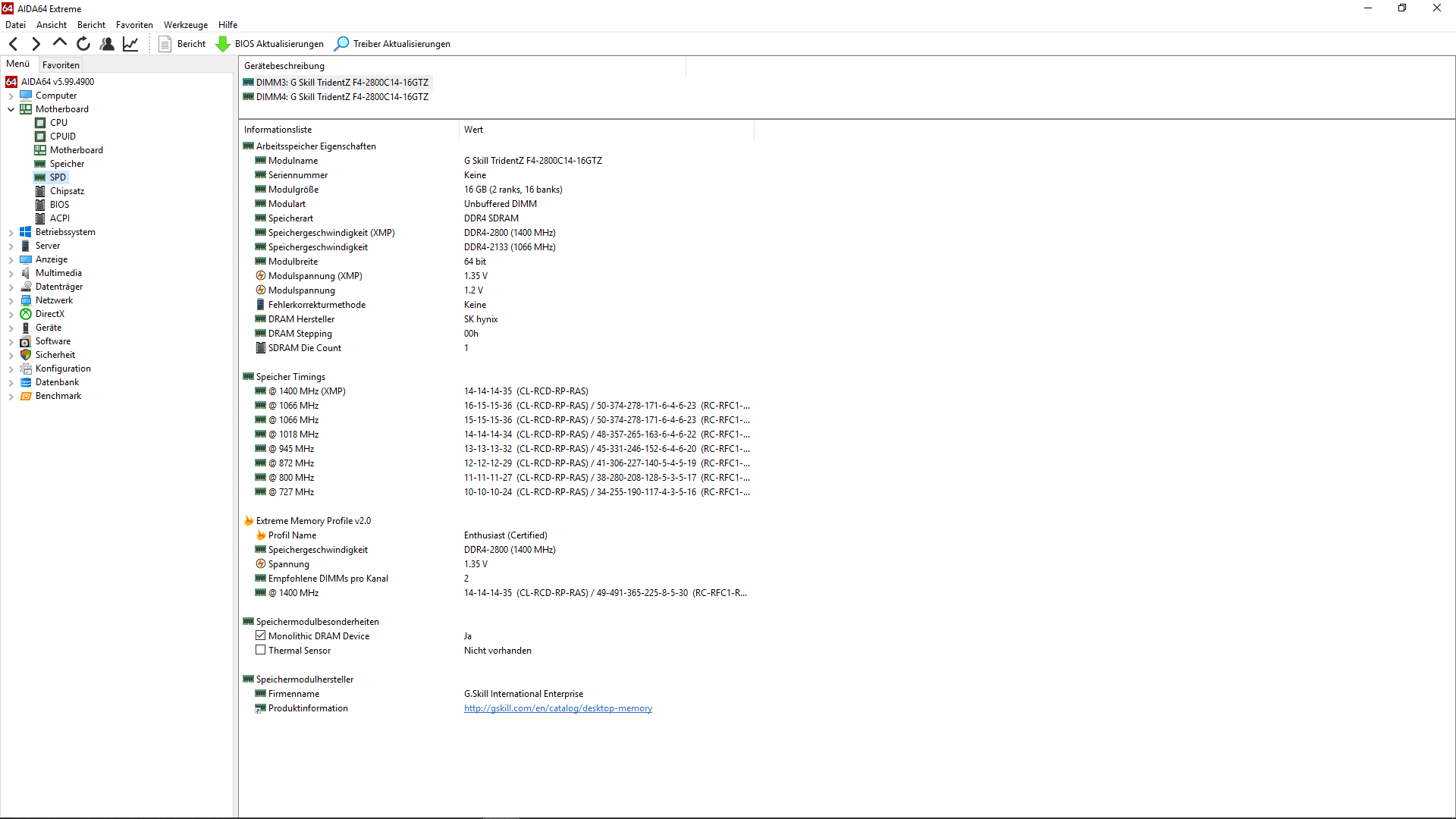
Task: Click the Bericht report toolbar button
Action: pyautogui.click(x=183, y=44)
